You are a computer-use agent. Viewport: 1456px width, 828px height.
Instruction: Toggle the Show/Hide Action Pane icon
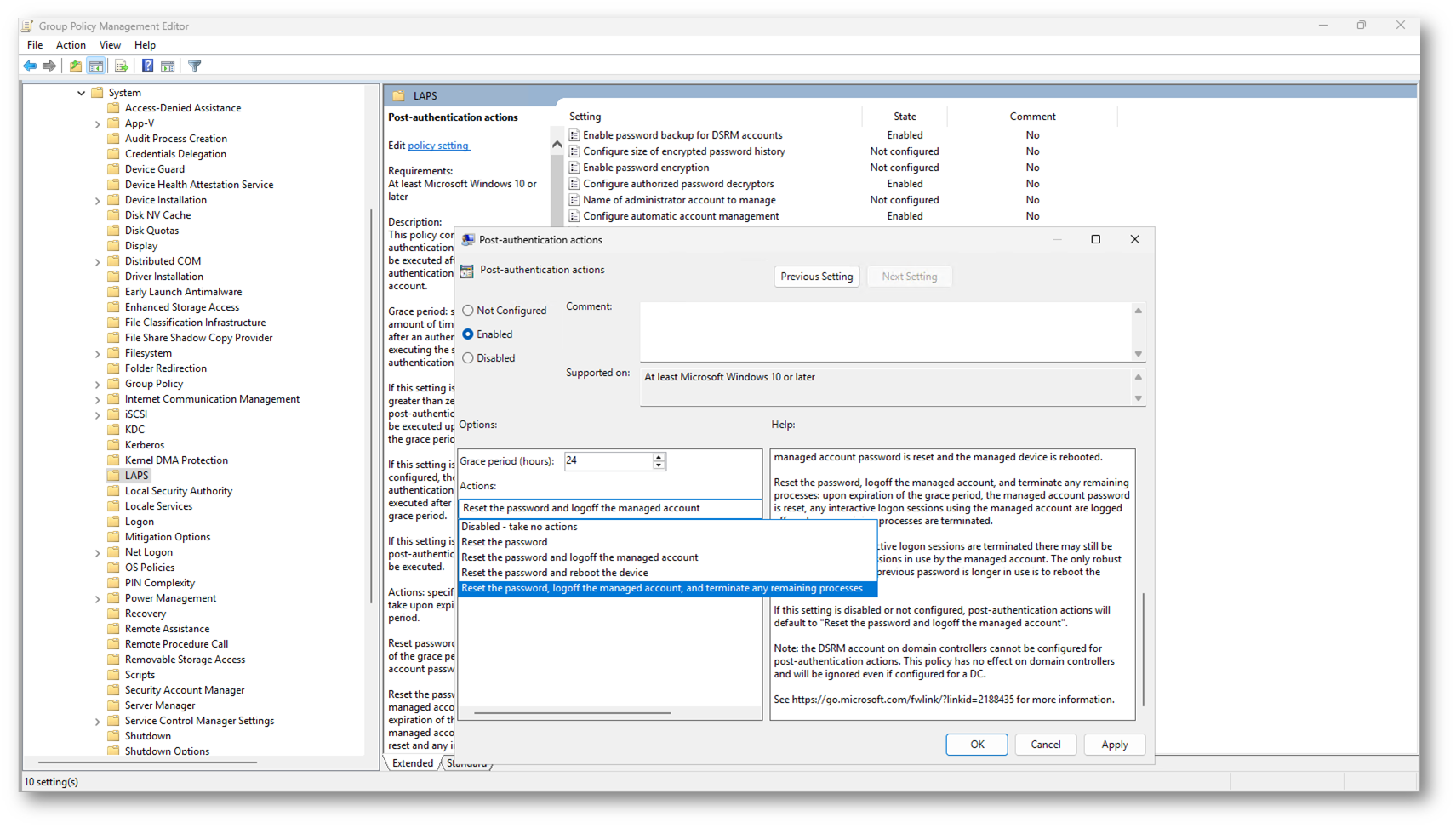pyautogui.click(x=168, y=66)
